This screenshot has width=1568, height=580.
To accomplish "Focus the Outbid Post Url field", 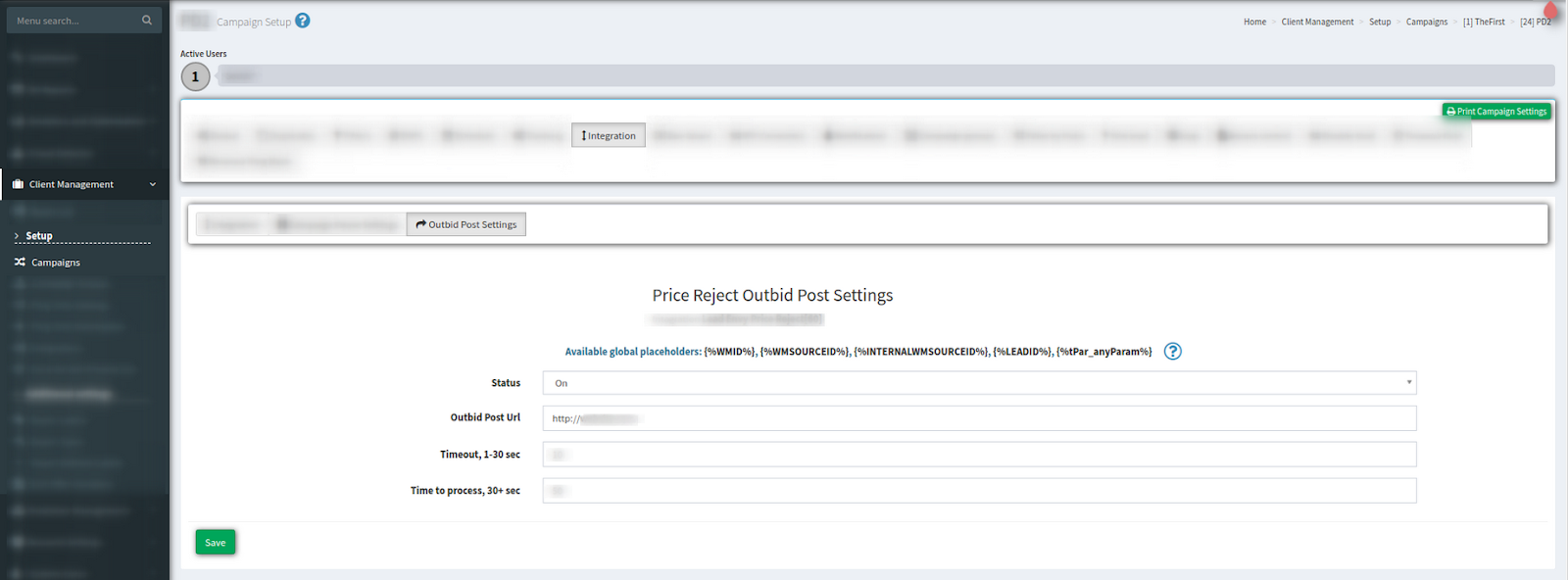I will pyautogui.click(x=979, y=419).
